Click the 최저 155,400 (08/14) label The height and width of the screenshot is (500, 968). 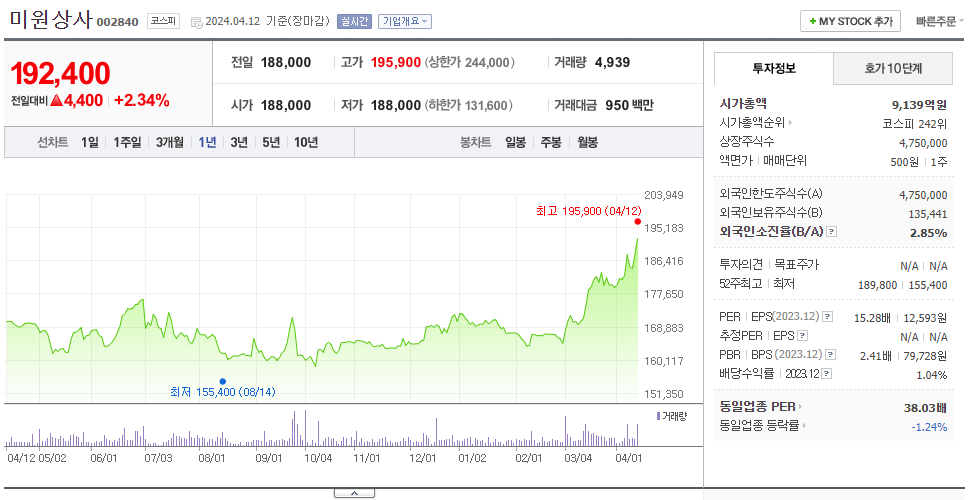(x=223, y=392)
